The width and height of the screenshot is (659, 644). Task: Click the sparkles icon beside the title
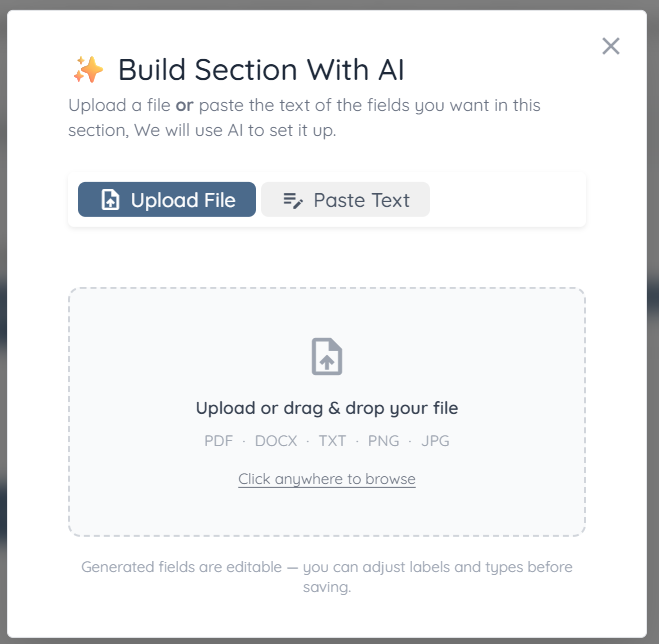88,70
